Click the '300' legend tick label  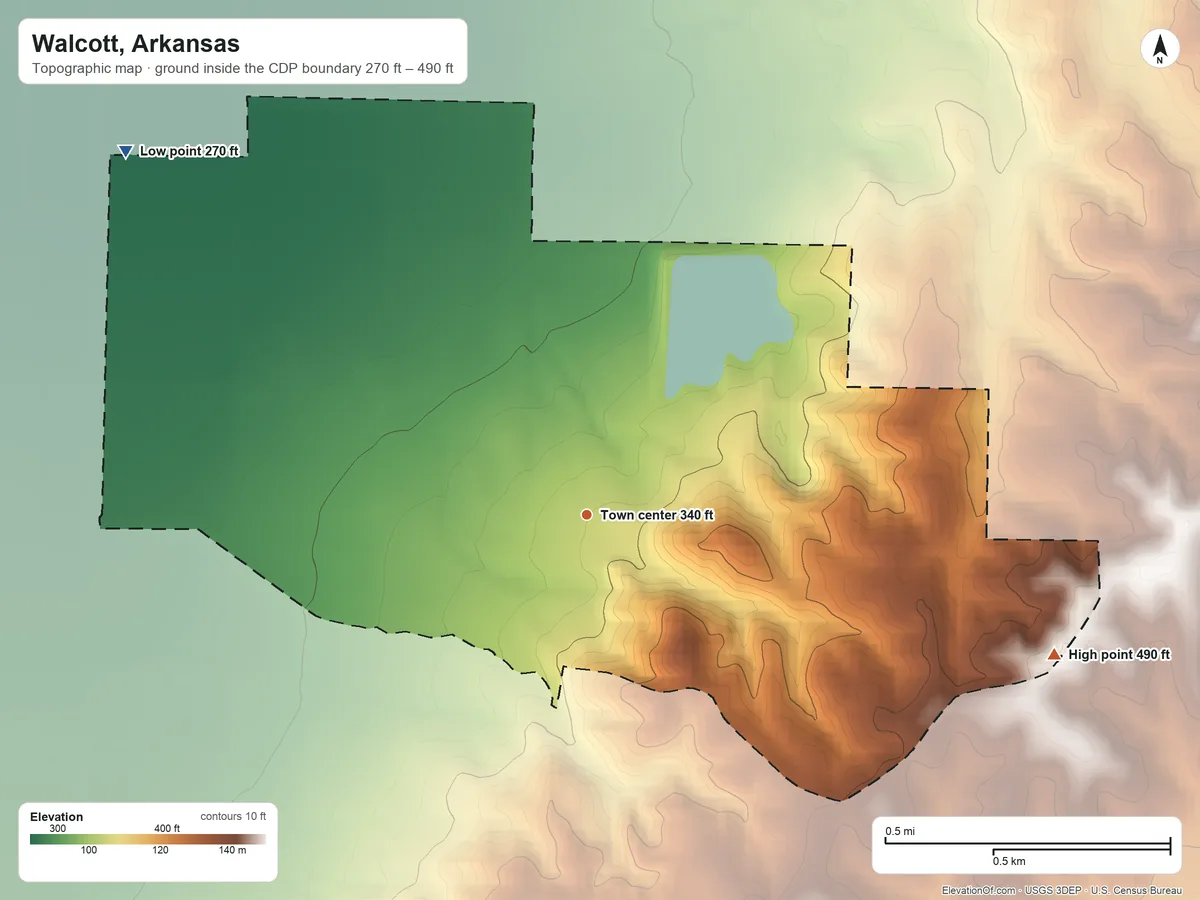(x=58, y=828)
